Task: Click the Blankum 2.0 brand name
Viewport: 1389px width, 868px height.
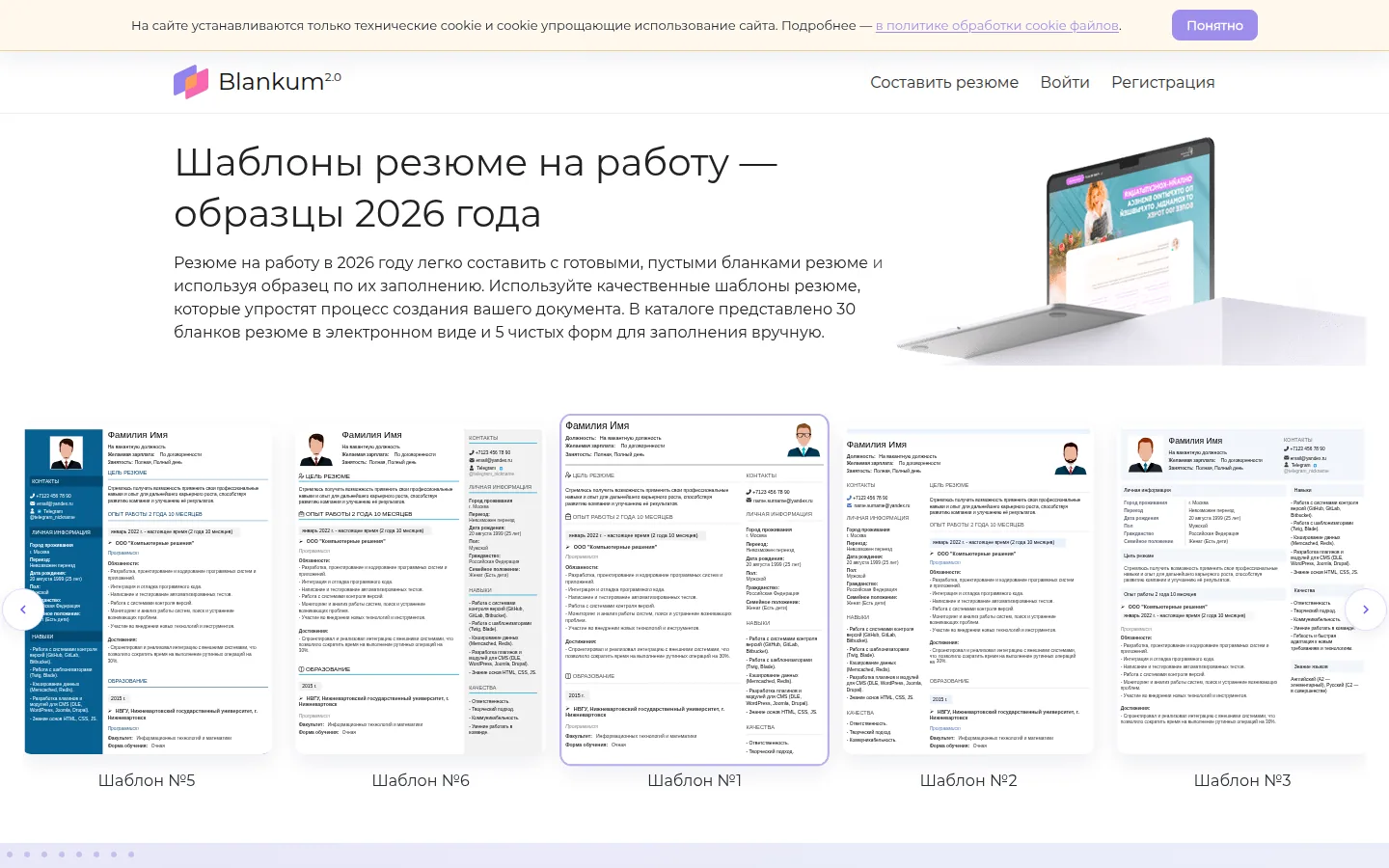Action: tap(280, 82)
